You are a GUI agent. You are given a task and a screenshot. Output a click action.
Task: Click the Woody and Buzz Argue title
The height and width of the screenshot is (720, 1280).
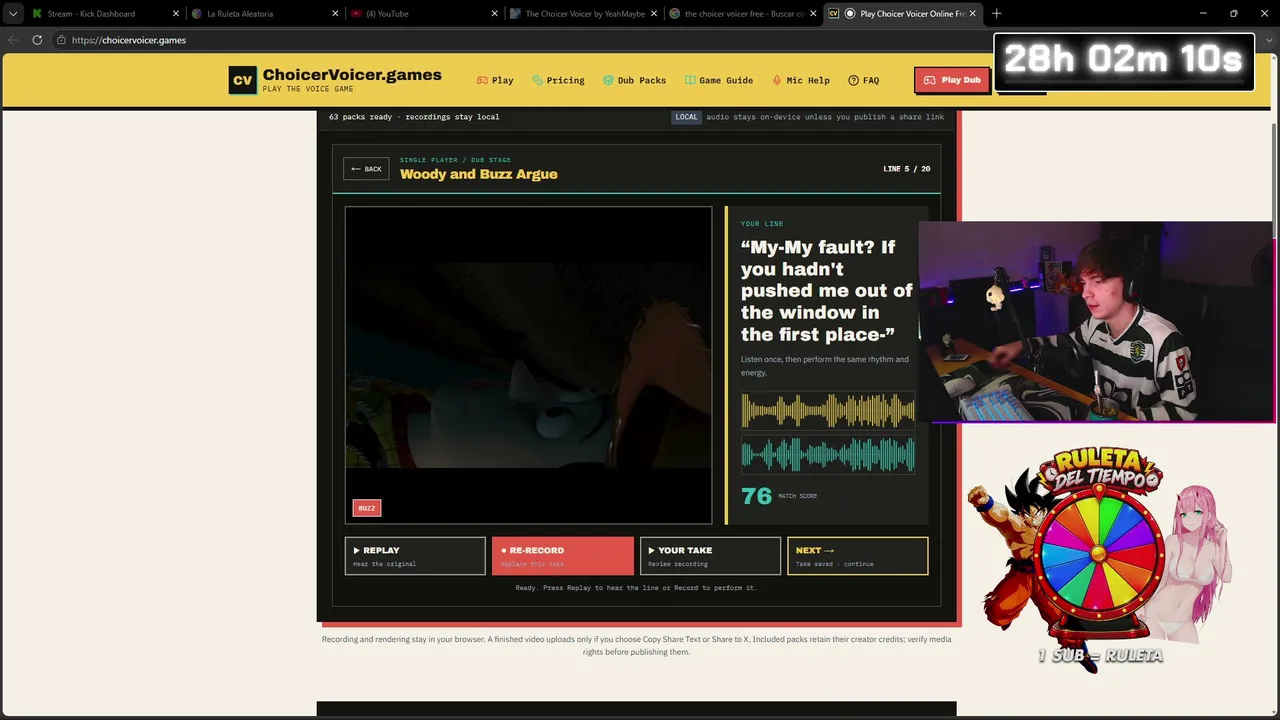click(479, 174)
